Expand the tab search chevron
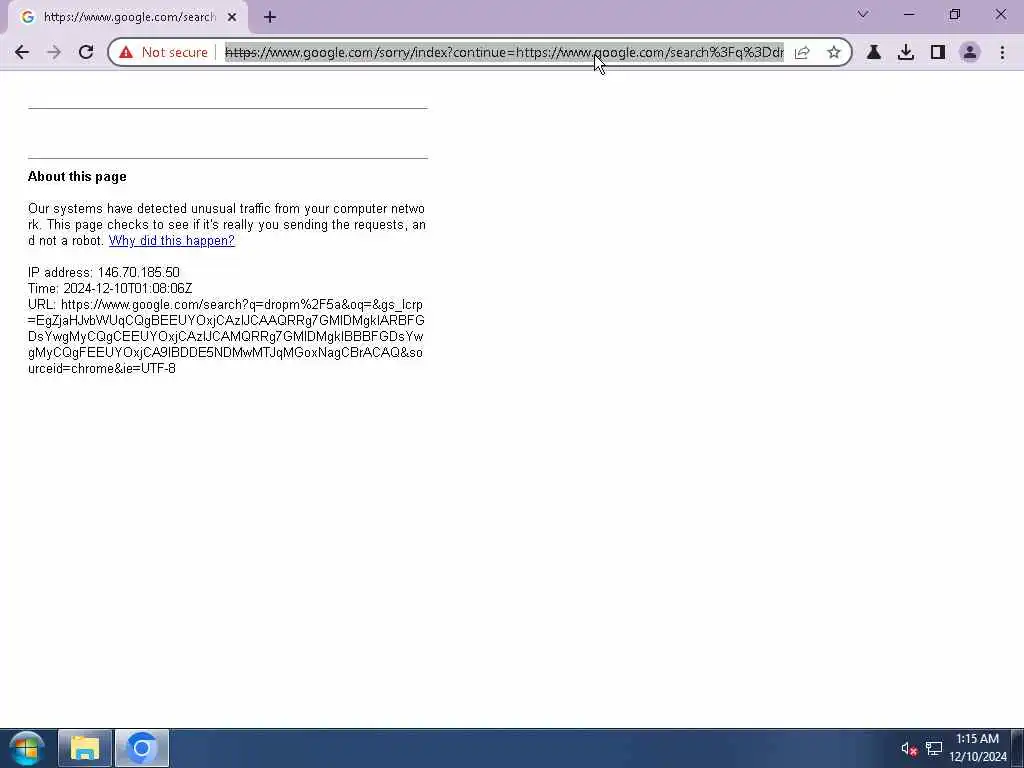 point(863,14)
